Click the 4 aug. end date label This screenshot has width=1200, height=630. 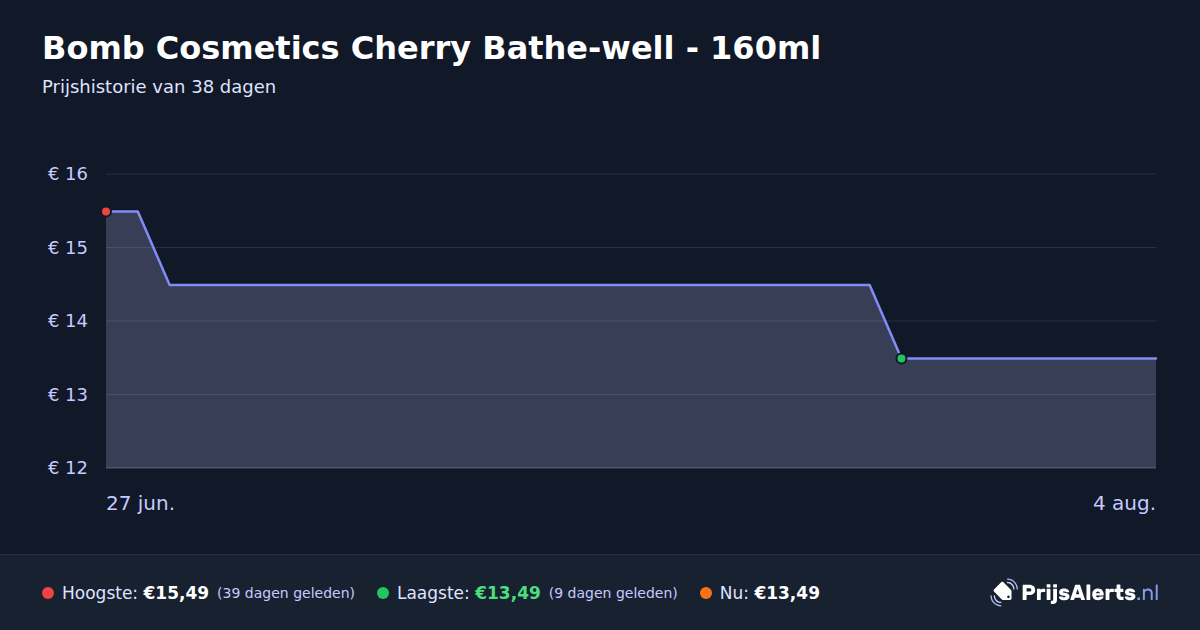[1124, 503]
